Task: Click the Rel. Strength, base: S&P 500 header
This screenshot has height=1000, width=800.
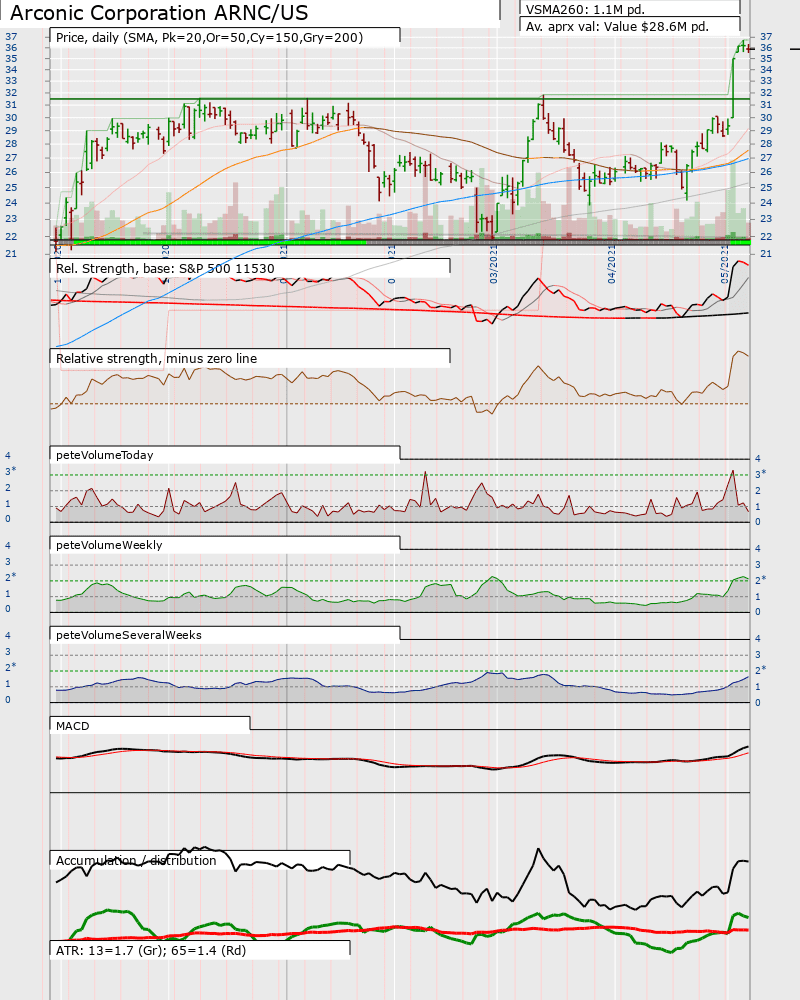Action: (x=165, y=268)
